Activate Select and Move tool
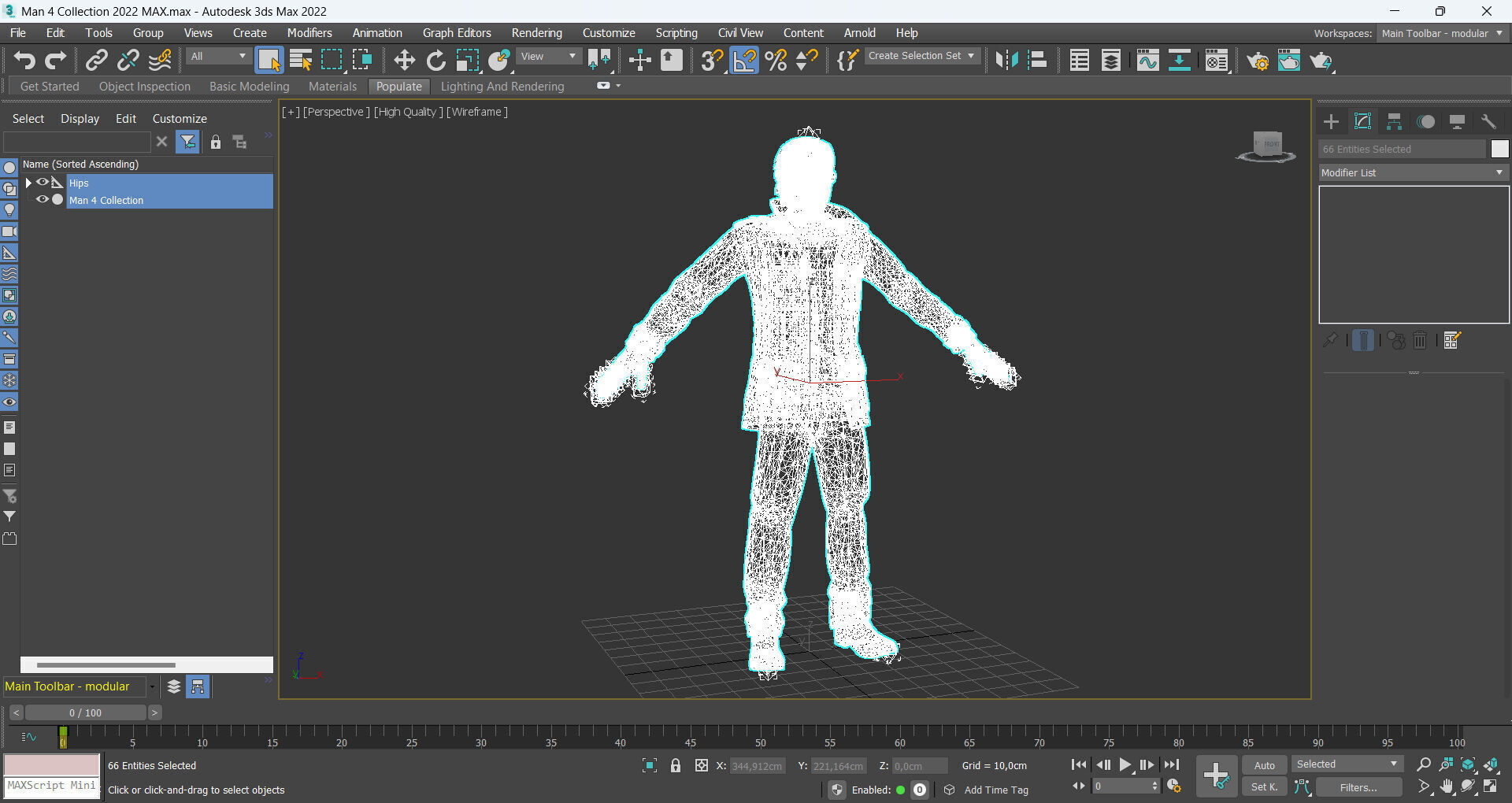The width and height of the screenshot is (1512, 803). (404, 61)
